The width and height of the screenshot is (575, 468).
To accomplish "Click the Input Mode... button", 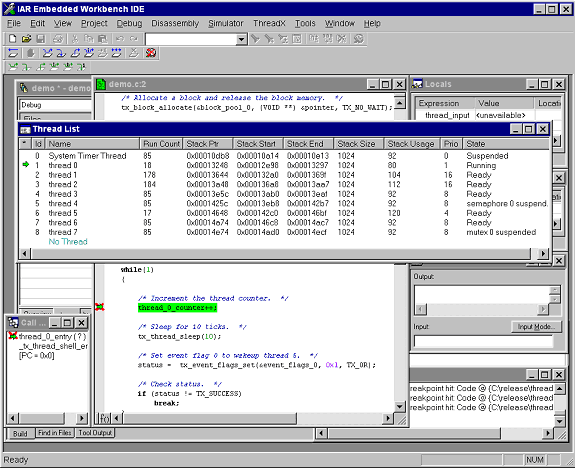I will pos(536,327).
